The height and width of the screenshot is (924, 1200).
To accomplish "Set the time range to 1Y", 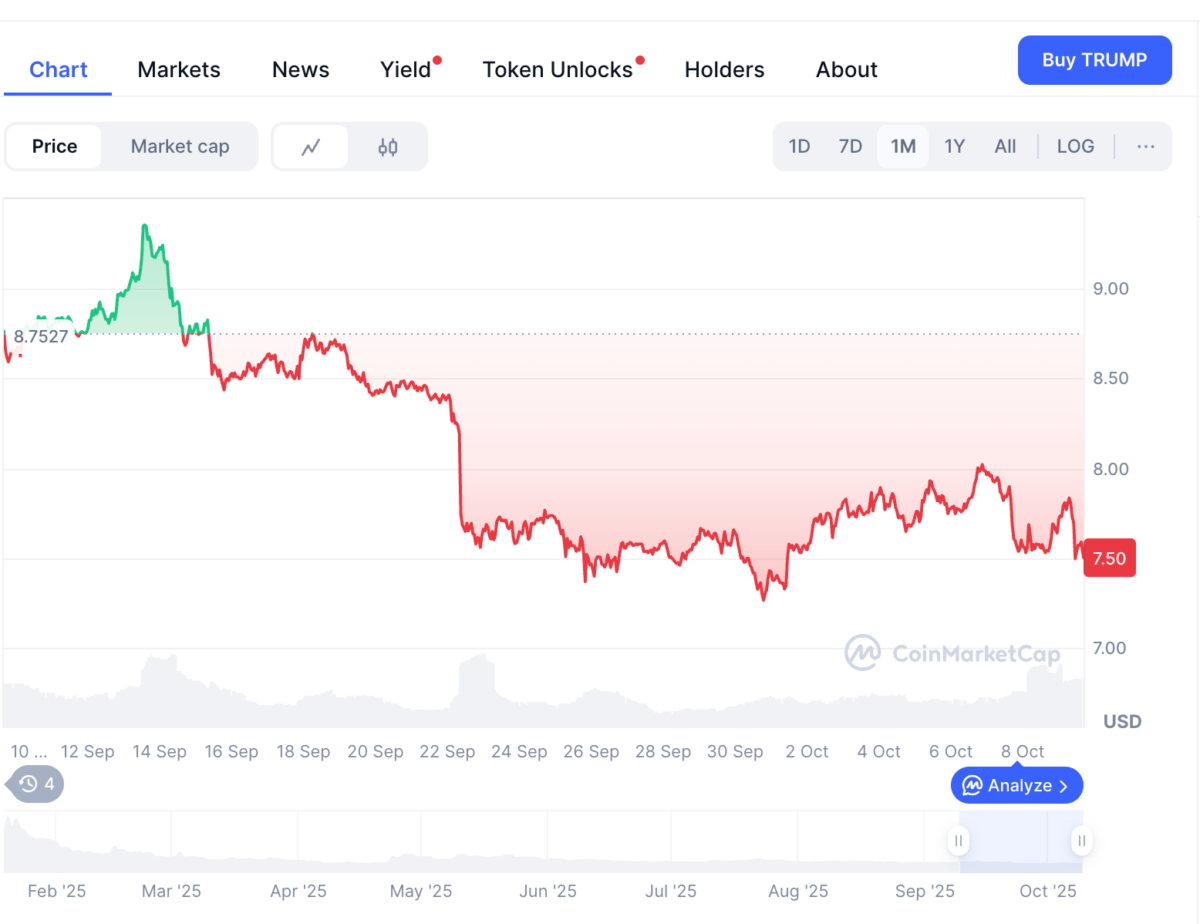I will click(954, 147).
